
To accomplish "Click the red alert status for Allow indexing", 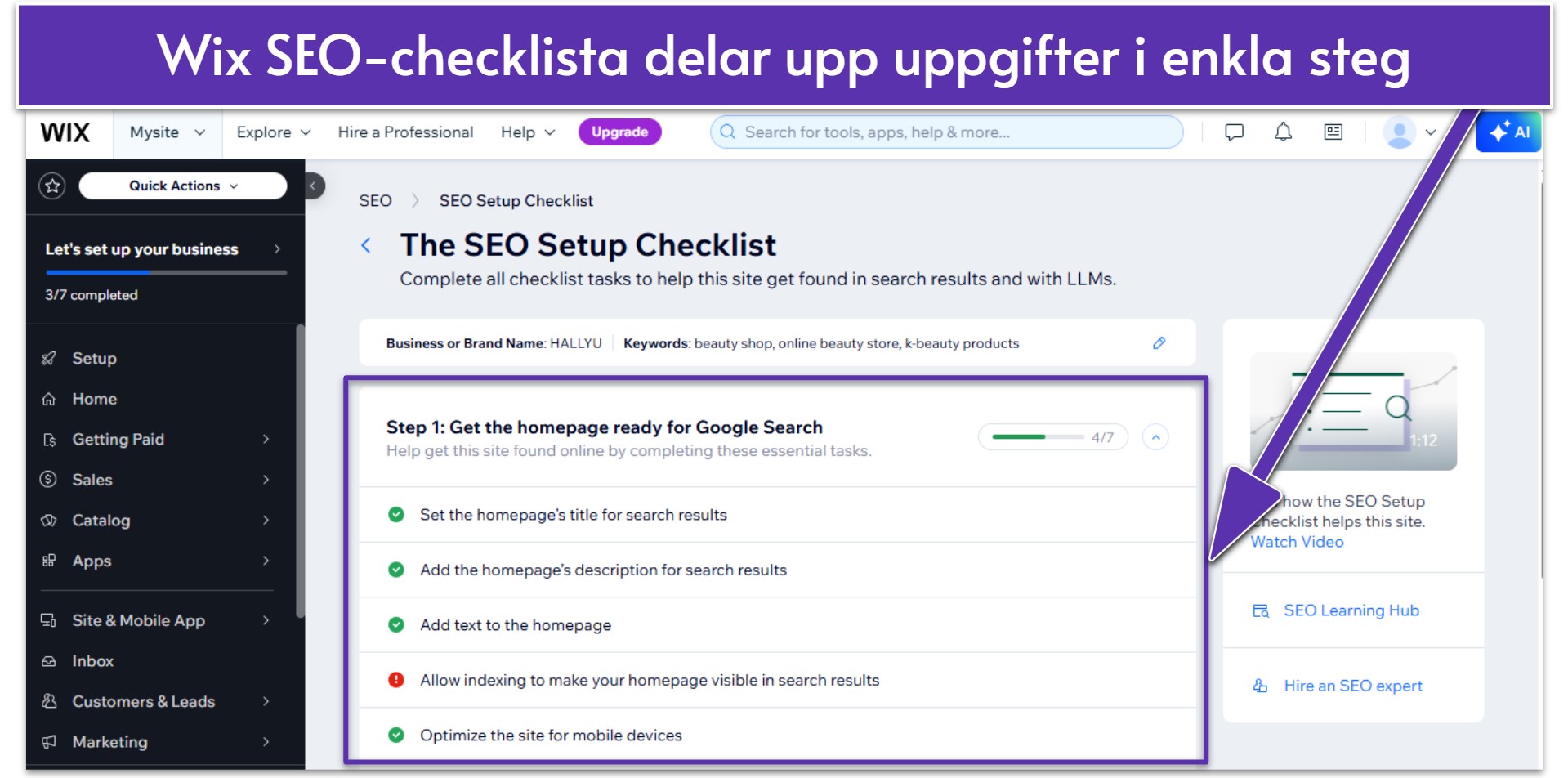I will click(396, 680).
